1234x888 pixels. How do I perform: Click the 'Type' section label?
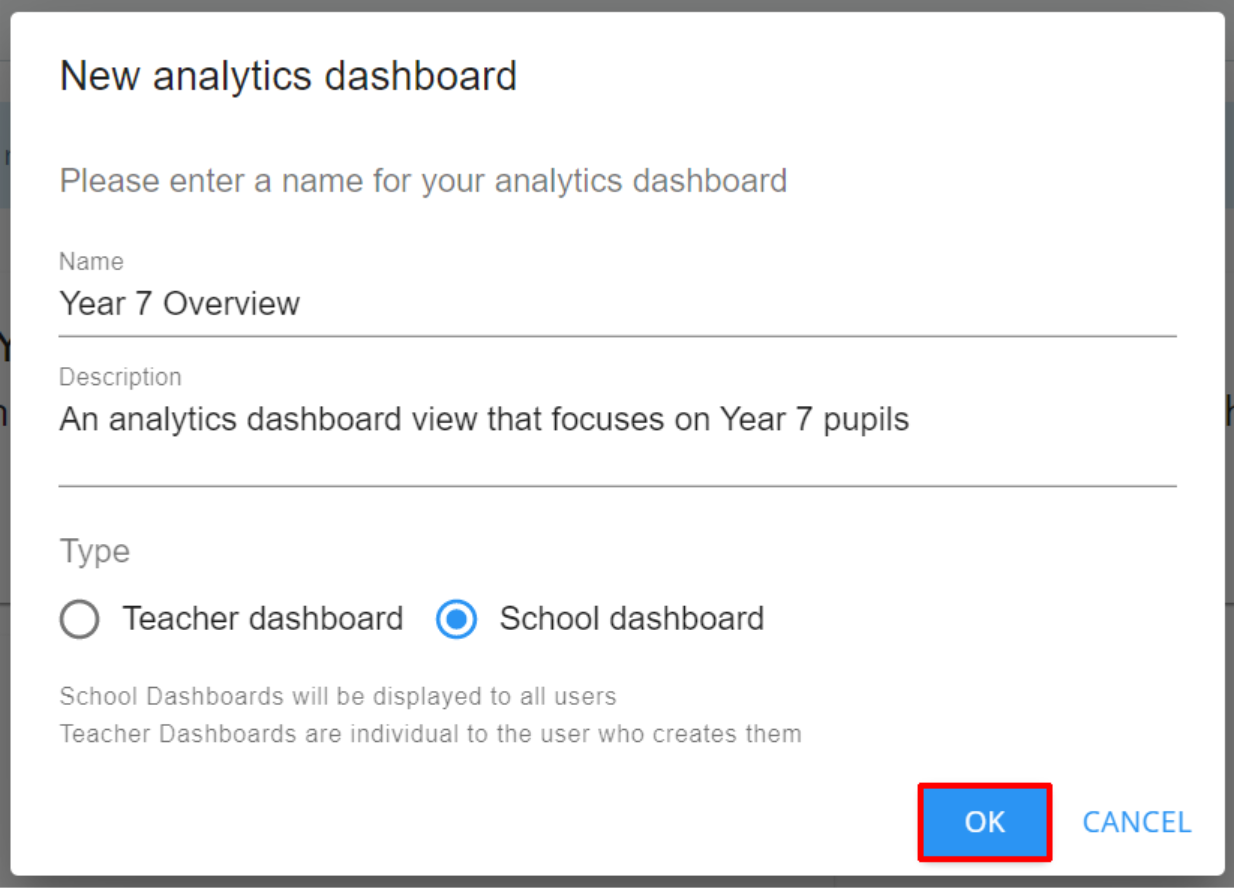[x=93, y=551]
